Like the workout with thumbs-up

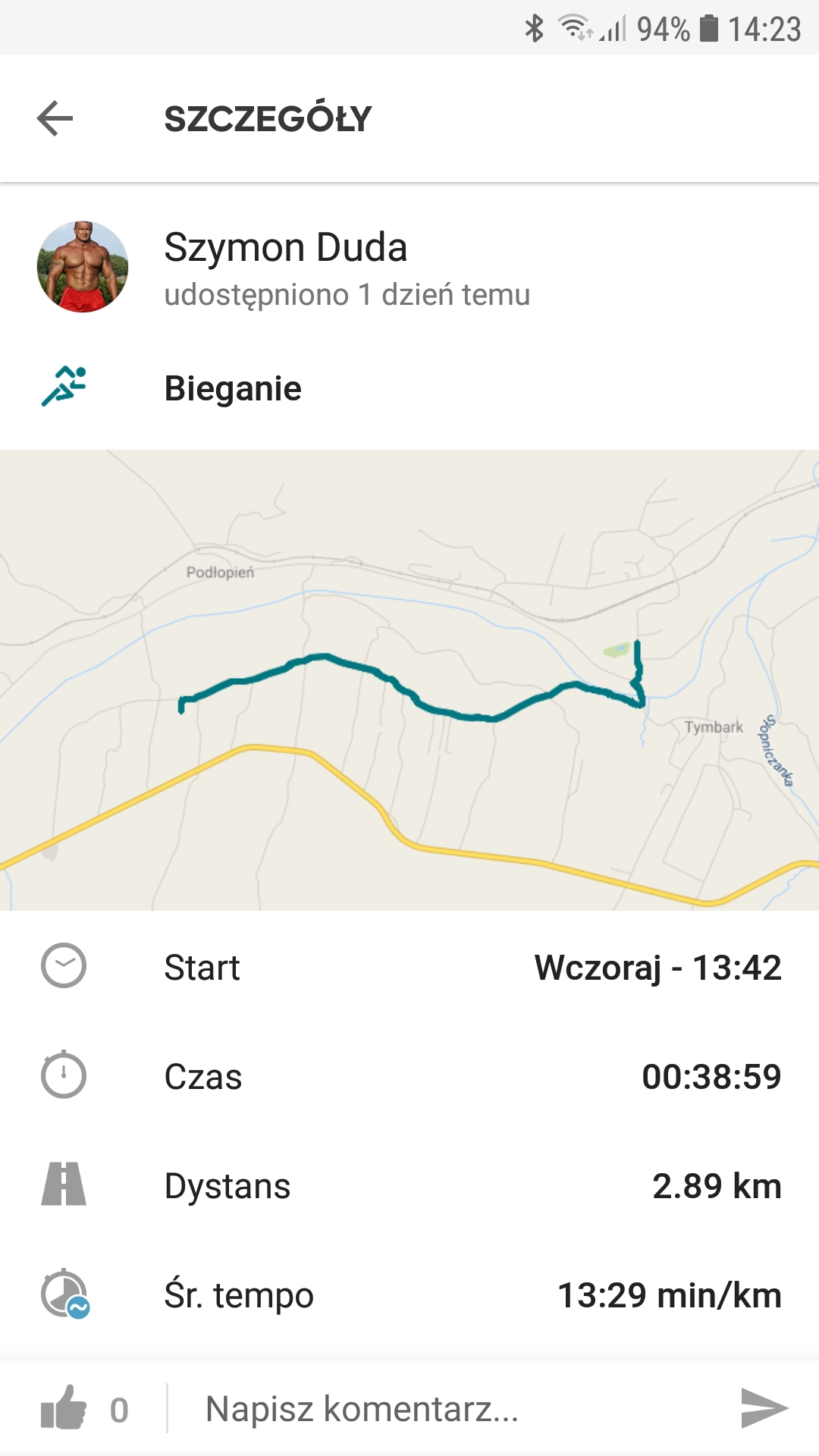pyautogui.click(x=64, y=1408)
